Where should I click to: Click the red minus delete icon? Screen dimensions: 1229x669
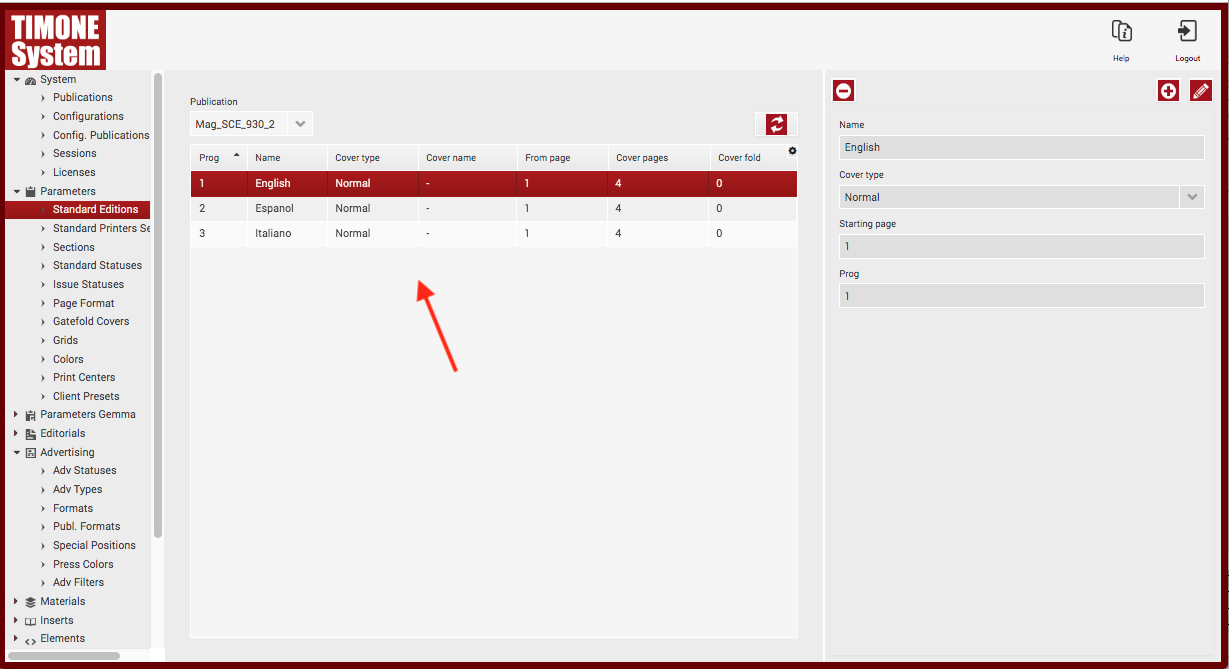[843, 91]
